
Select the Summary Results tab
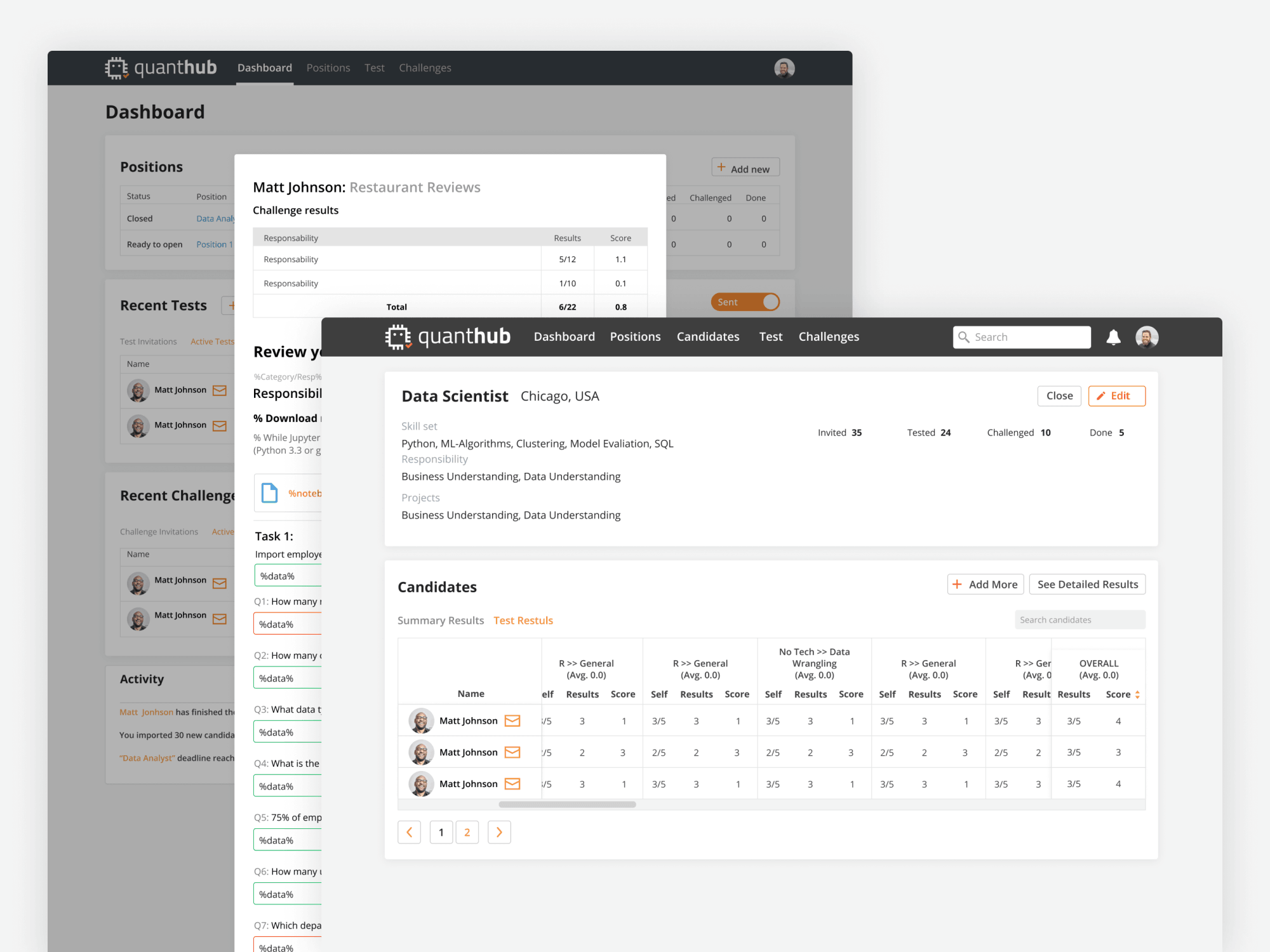441,620
